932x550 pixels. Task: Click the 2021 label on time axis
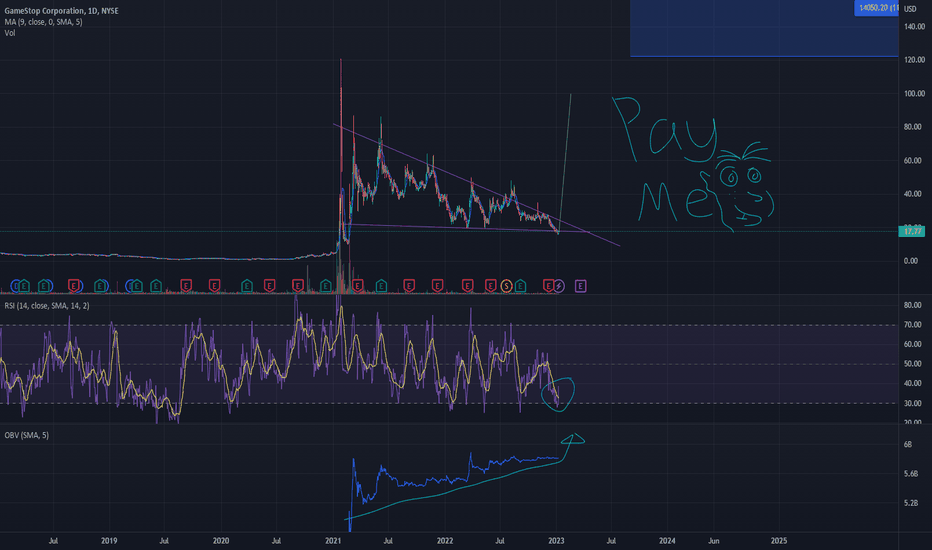tap(333, 541)
